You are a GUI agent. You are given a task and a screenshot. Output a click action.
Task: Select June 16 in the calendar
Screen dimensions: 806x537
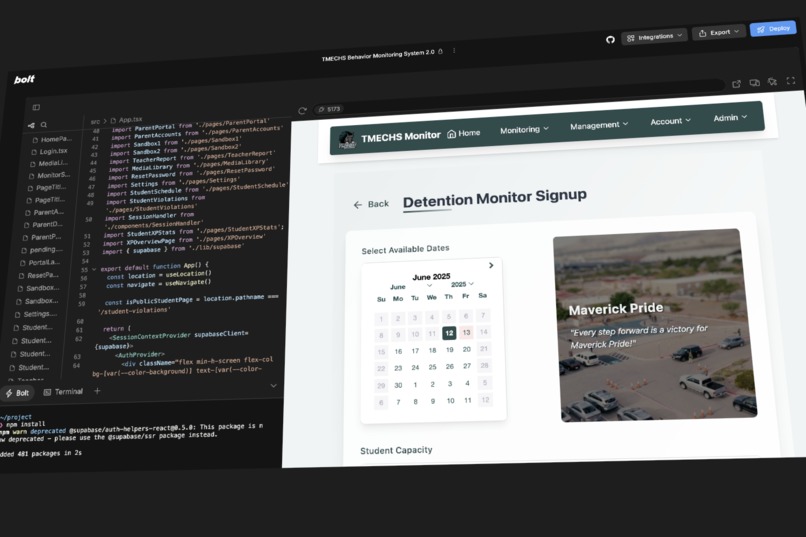[398, 351]
